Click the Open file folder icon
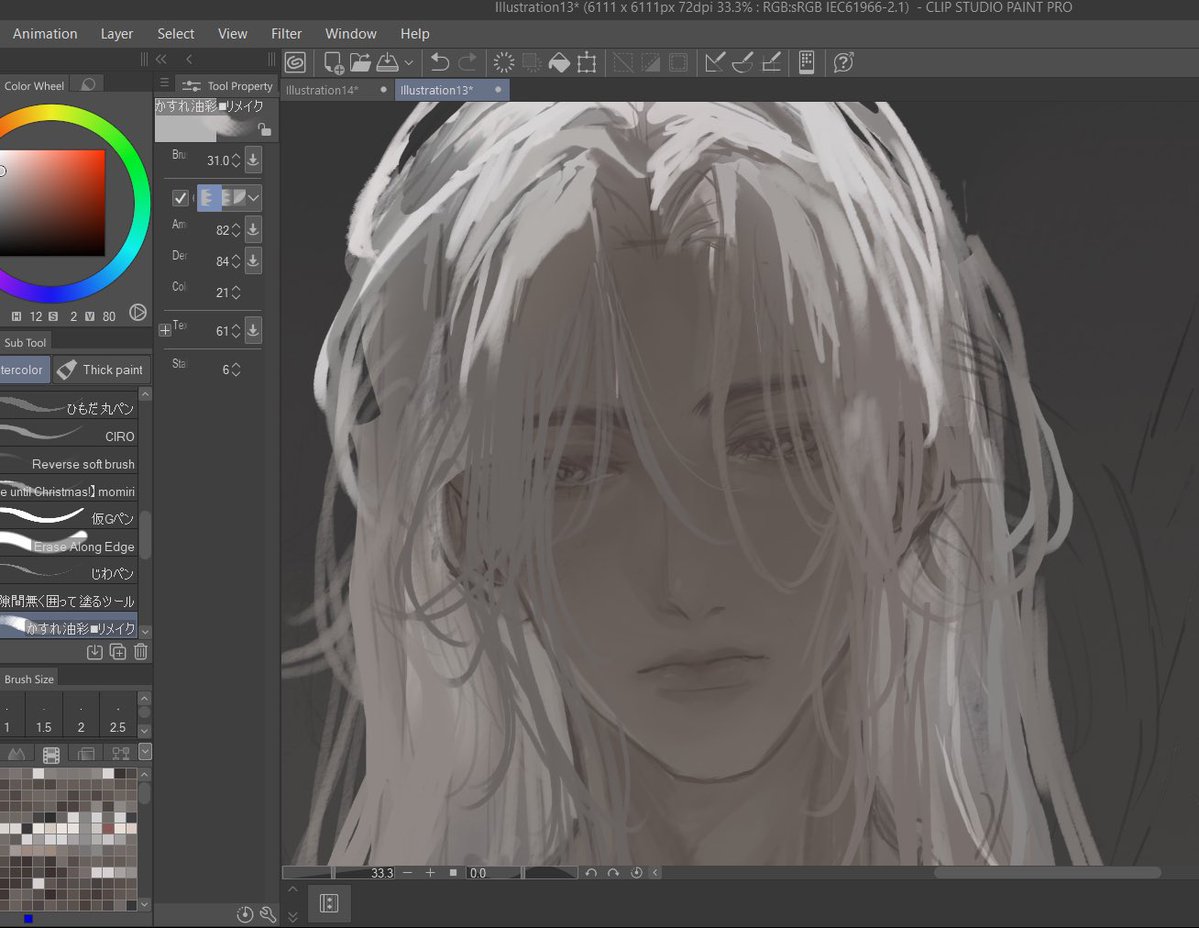 [360, 63]
